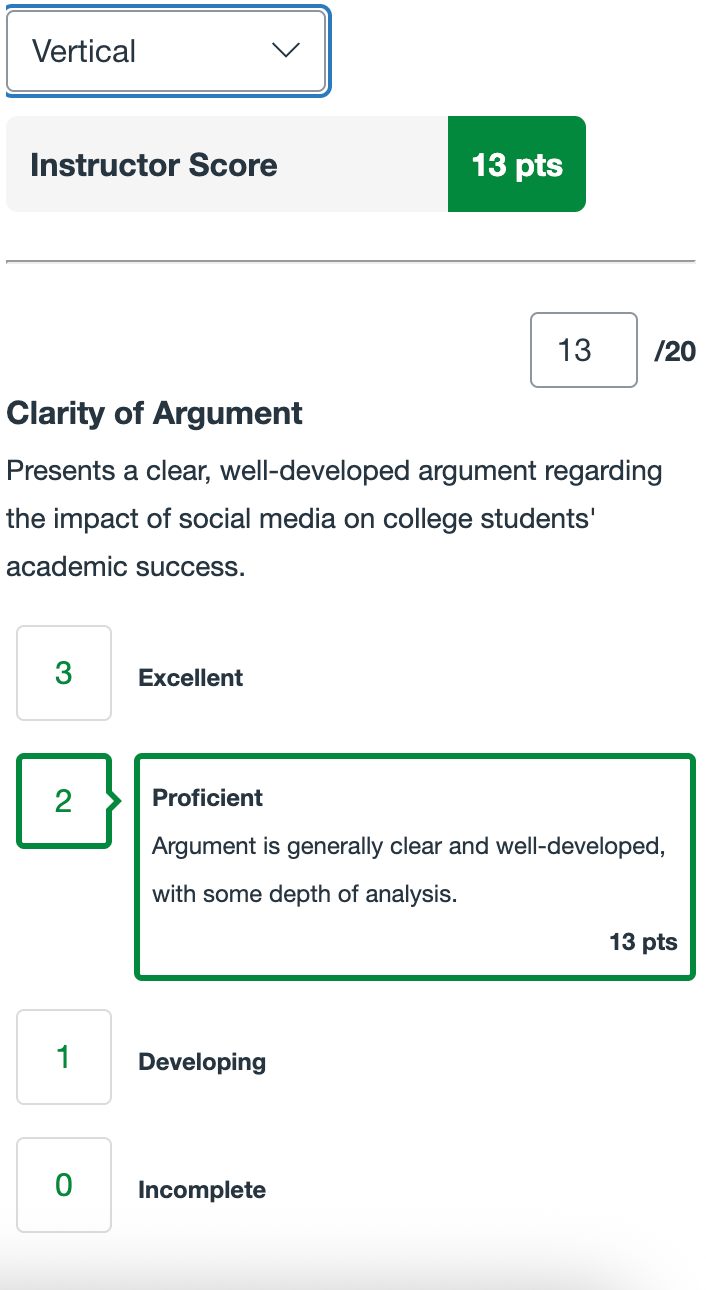Screen dimensions: 706x1290
Task: Click the word Vertical in the dropdown
Action: (x=84, y=51)
